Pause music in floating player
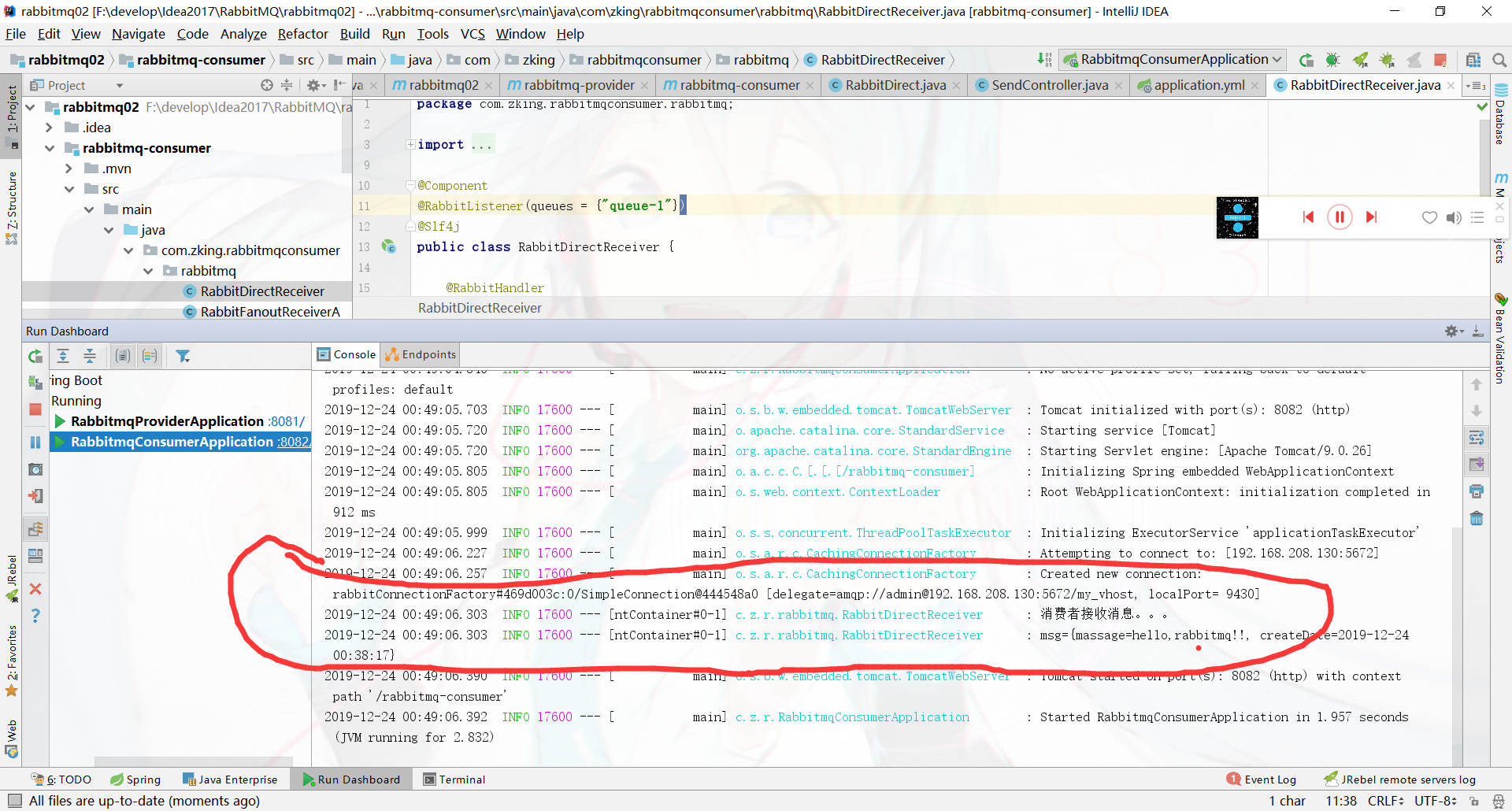Image resolution: width=1512 pixels, height=811 pixels. (x=1340, y=217)
